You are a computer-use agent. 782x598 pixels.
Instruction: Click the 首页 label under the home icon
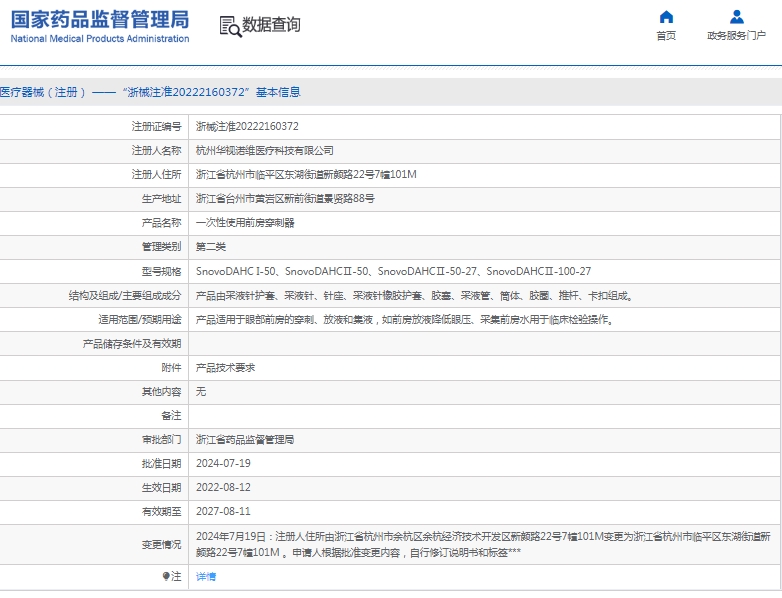666,35
